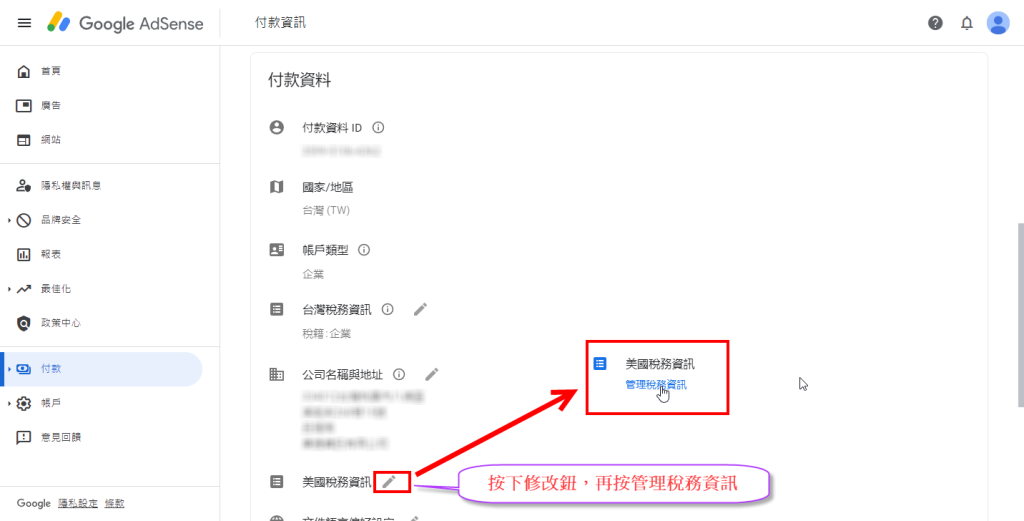Edit 台灣稅務資訊 with pencil icon
The height and width of the screenshot is (521, 1024).
pyautogui.click(x=421, y=309)
